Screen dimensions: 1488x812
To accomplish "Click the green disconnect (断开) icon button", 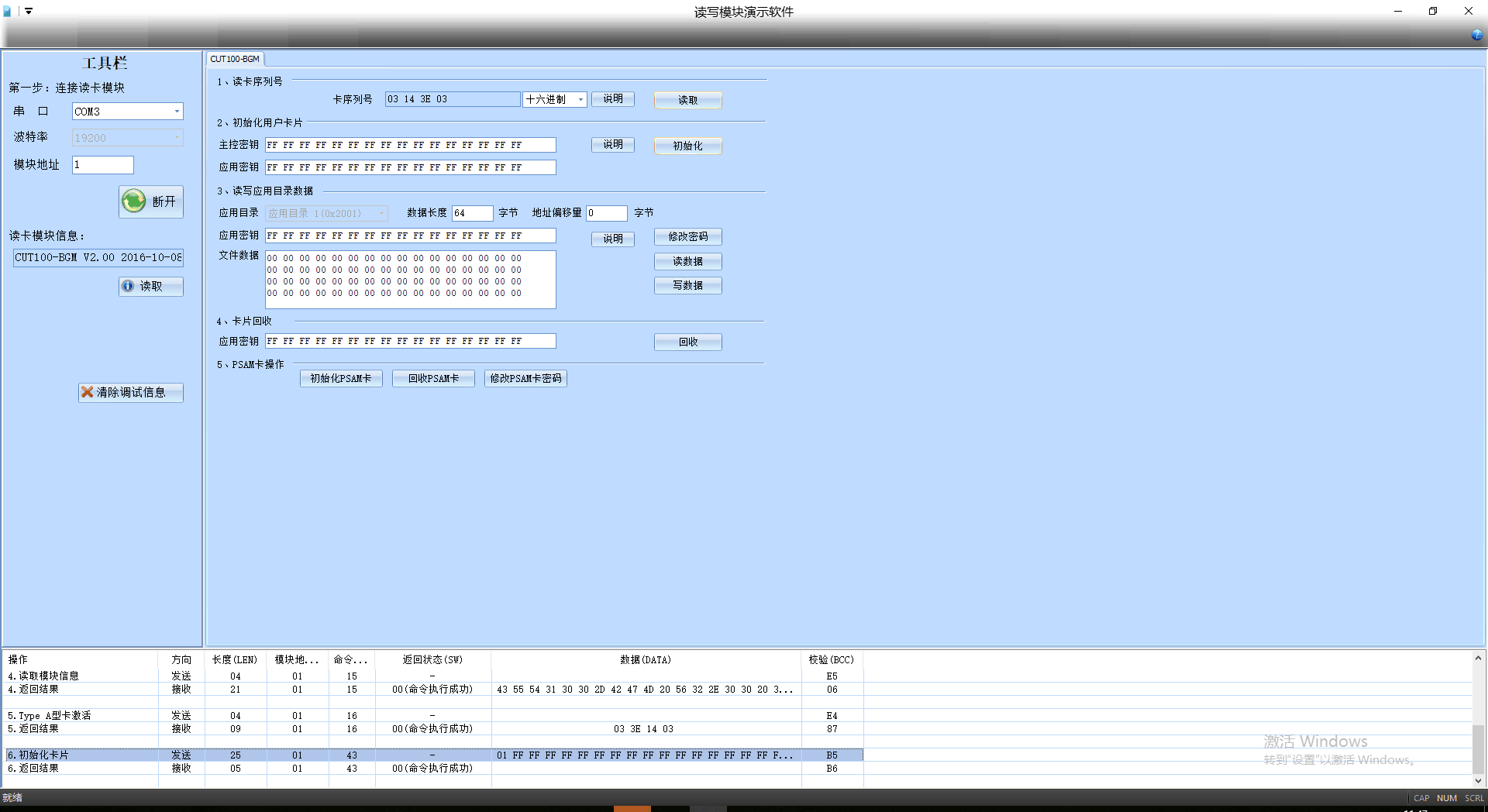I will [151, 201].
